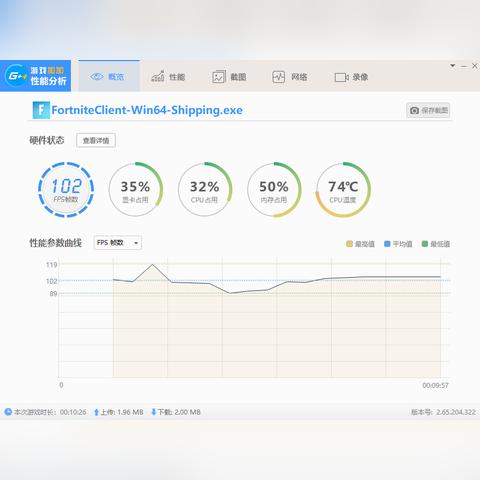Image resolution: width=480 pixels, height=480 pixels.
Task: Click the 35% GPU usage gauge
Action: pyautogui.click(x=135, y=190)
